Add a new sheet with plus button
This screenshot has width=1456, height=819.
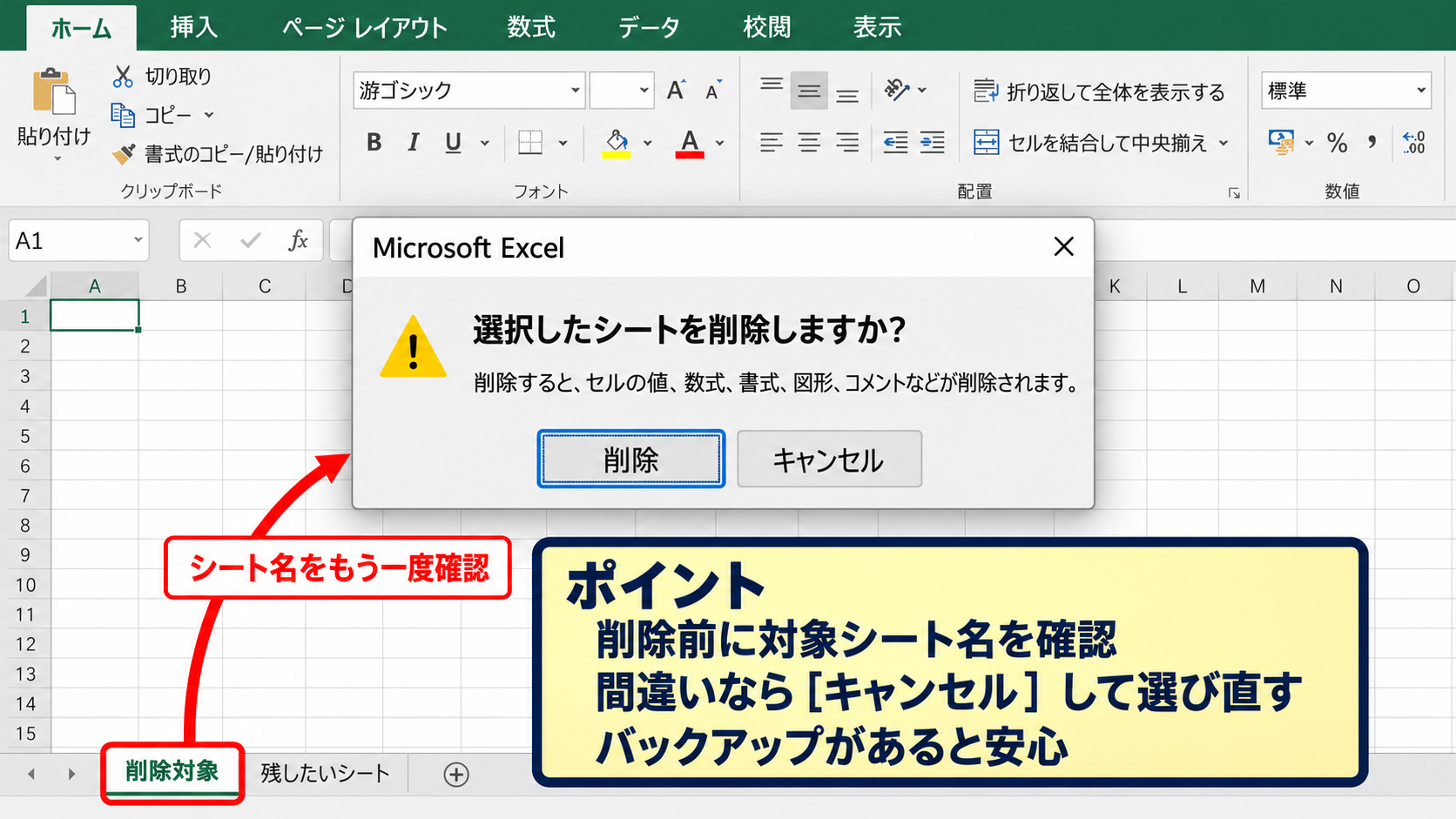click(456, 774)
